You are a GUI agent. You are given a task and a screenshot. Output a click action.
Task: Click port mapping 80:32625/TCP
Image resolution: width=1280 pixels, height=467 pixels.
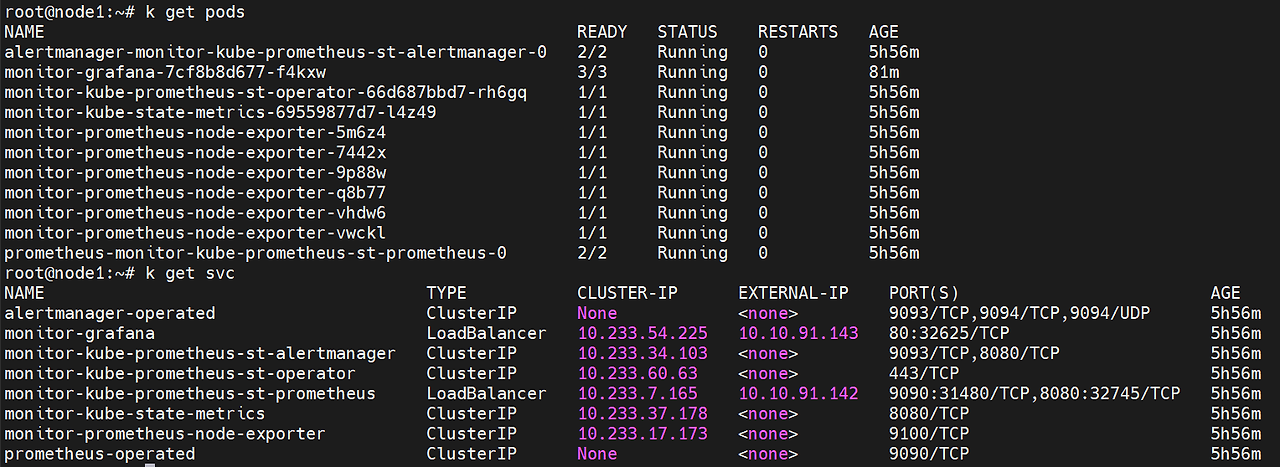949,333
